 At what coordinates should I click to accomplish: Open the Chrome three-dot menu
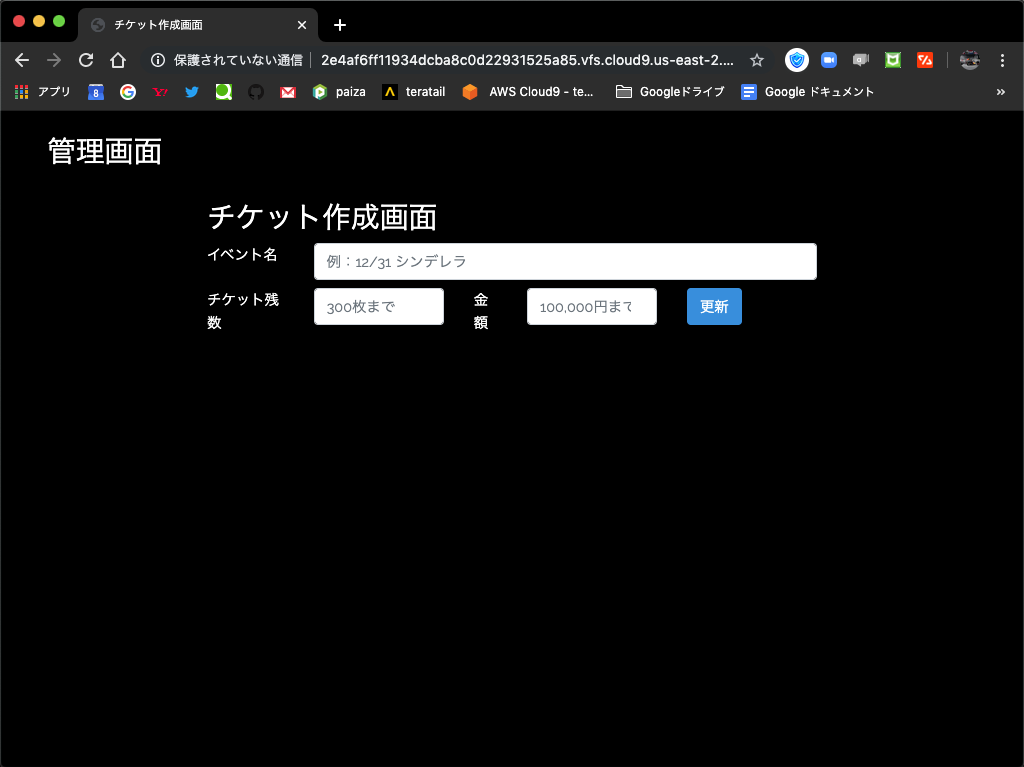(1002, 60)
